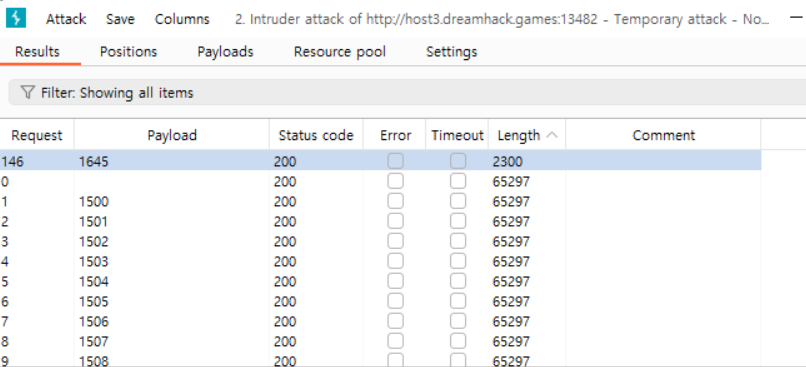Sort by the Timeout column header
Screen dimensions: 806x367
457,135
